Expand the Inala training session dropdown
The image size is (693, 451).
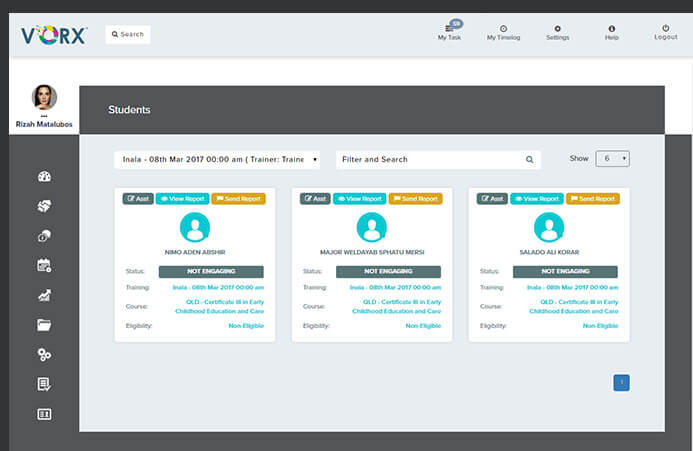point(217,159)
